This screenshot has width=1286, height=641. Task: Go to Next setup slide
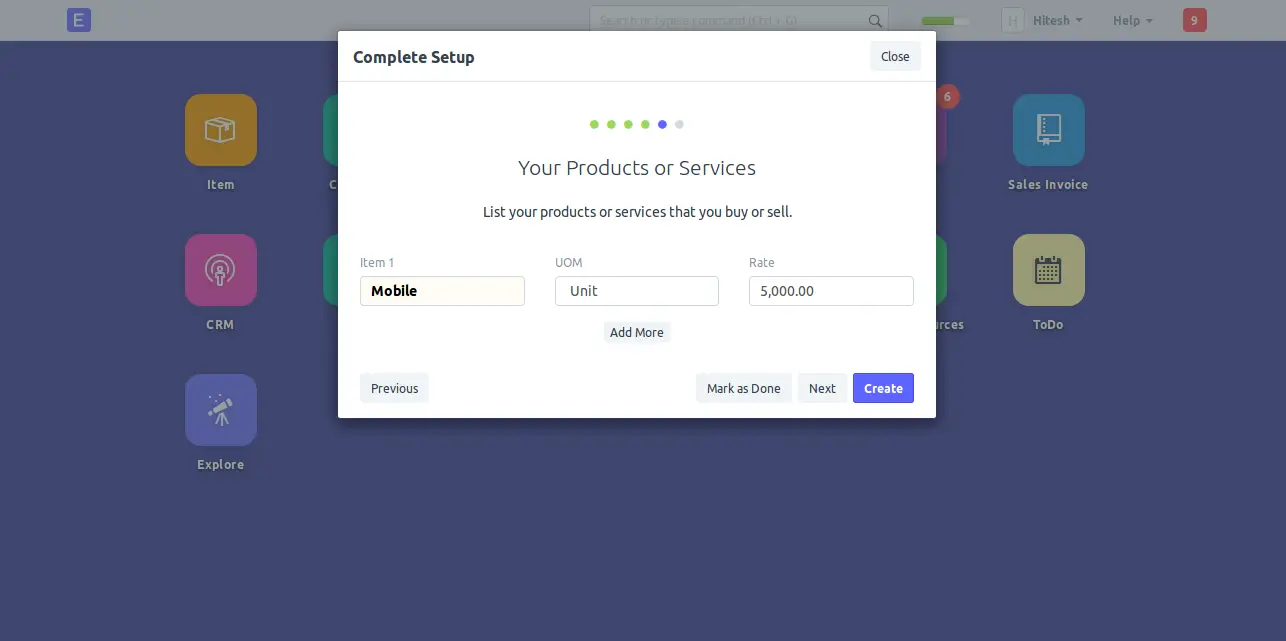(822, 388)
